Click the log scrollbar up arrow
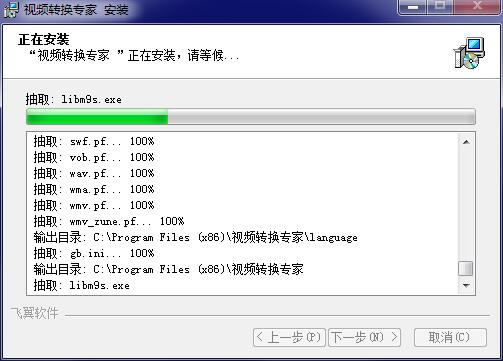This screenshot has width=503, height=361. 466,142
